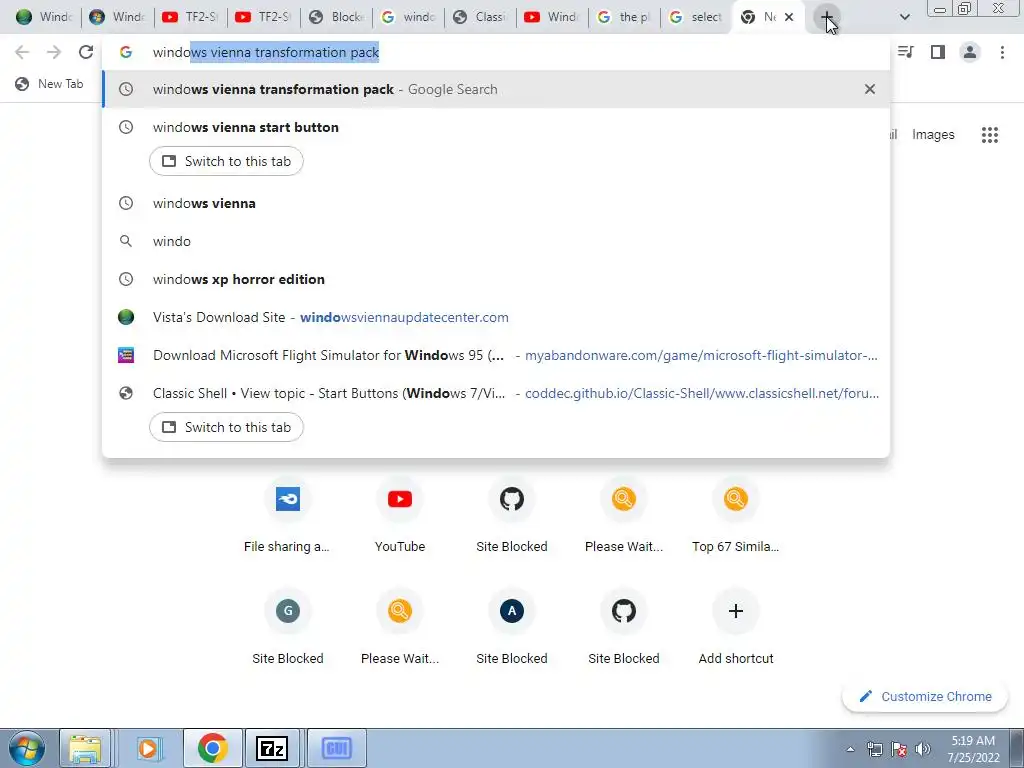Open the Images link
The width and height of the screenshot is (1024, 768).
click(x=933, y=135)
